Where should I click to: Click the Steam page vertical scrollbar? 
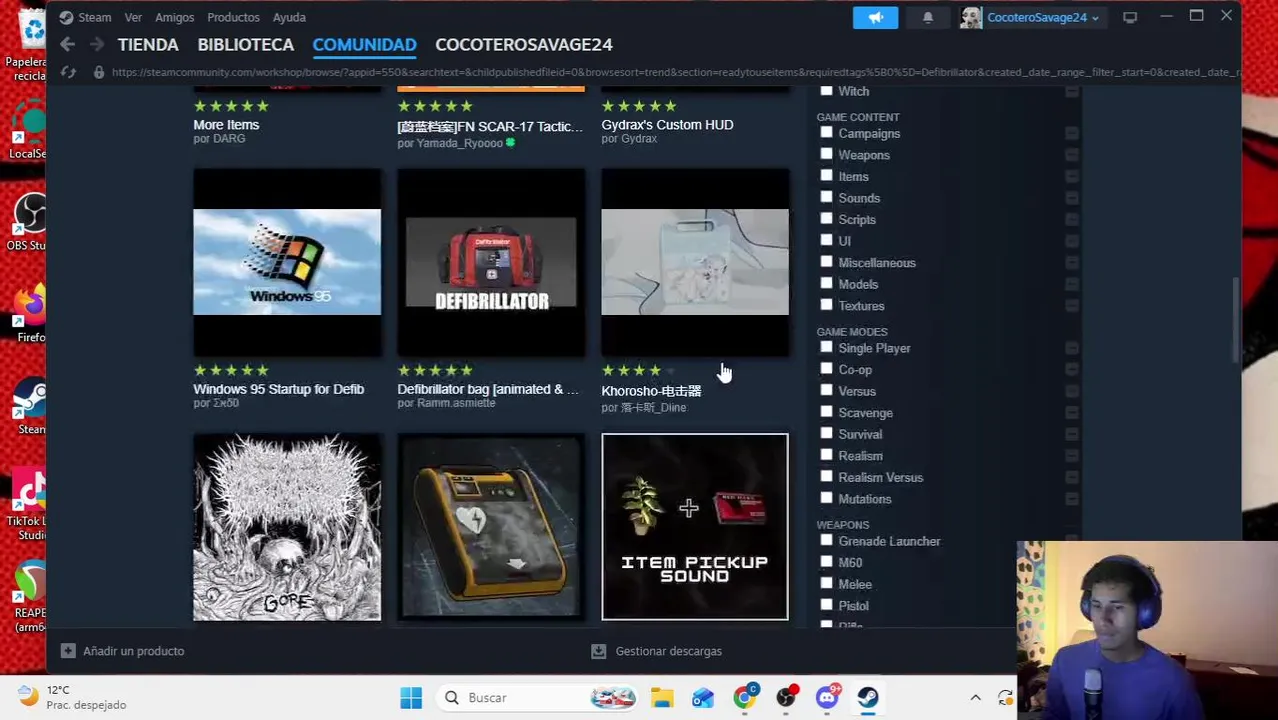(1236, 320)
